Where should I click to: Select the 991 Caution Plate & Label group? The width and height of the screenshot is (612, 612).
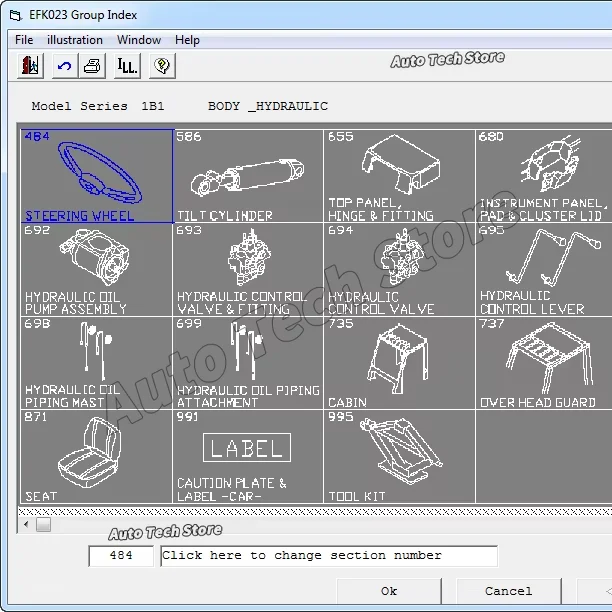point(248,456)
